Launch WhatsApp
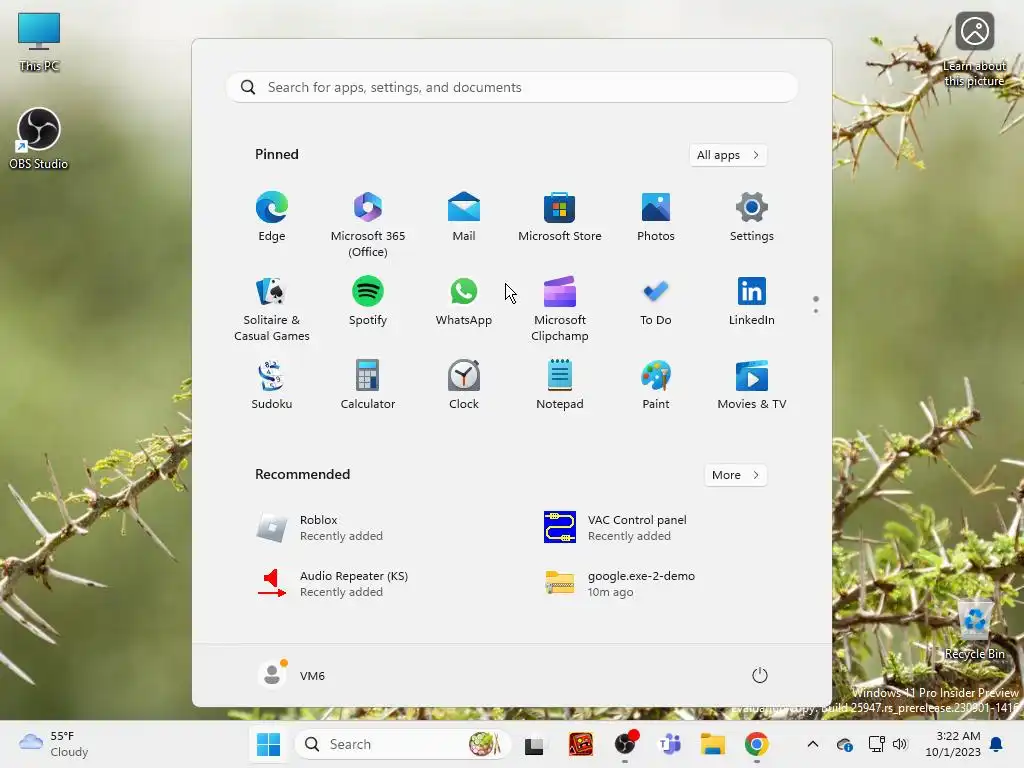 click(x=464, y=301)
